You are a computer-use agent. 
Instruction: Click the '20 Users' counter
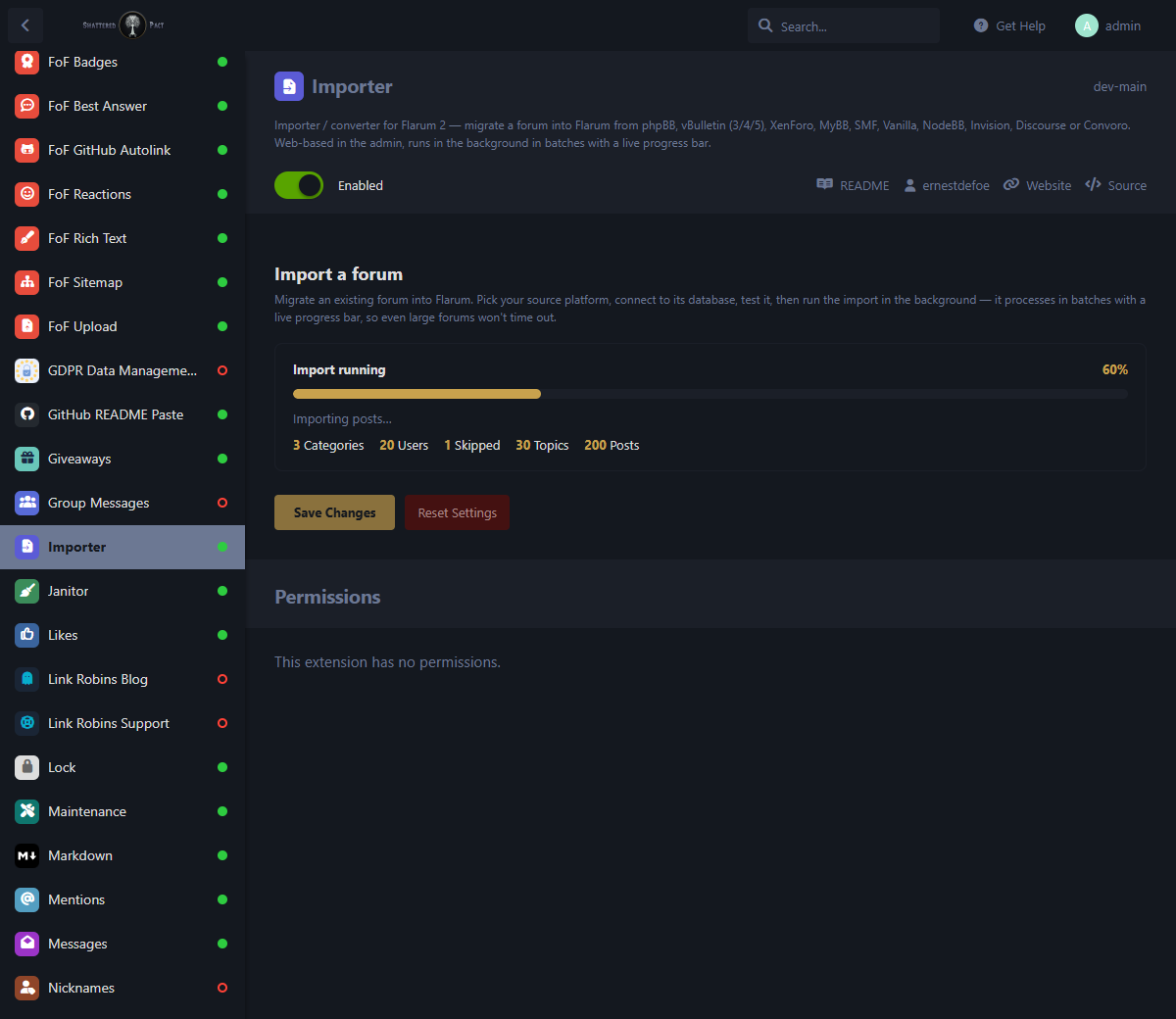(404, 445)
